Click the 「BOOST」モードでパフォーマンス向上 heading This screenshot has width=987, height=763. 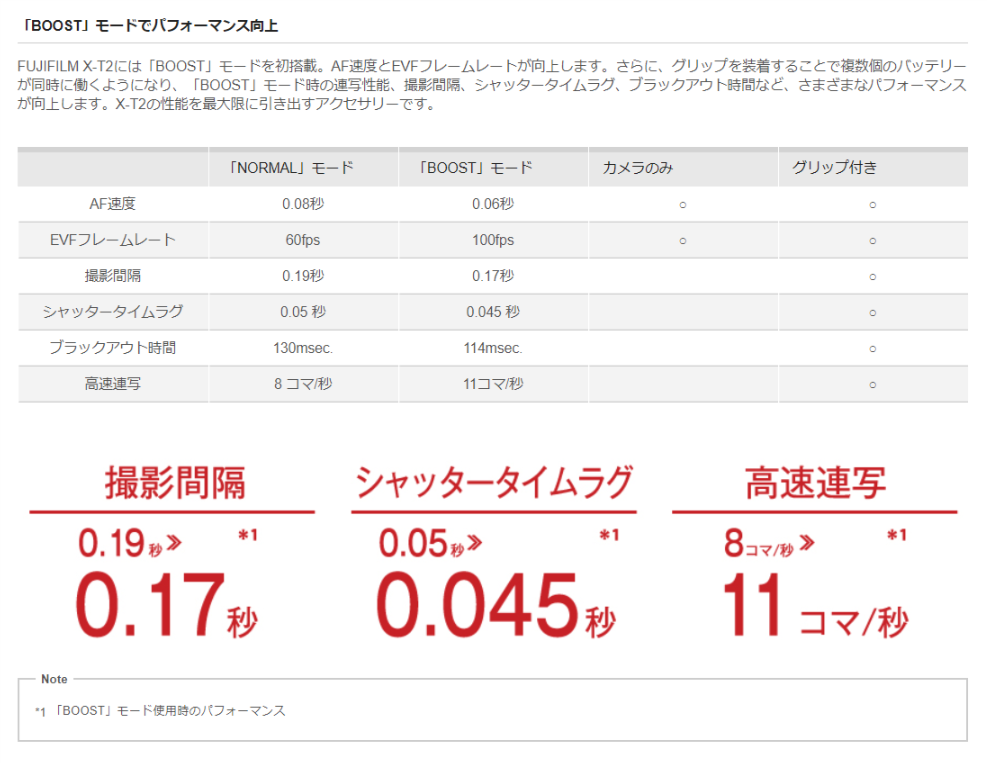pos(149,26)
